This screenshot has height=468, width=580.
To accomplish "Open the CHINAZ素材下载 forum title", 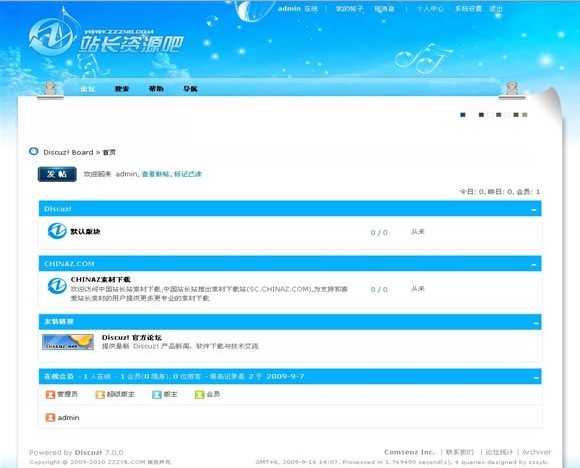I will click(x=101, y=279).
